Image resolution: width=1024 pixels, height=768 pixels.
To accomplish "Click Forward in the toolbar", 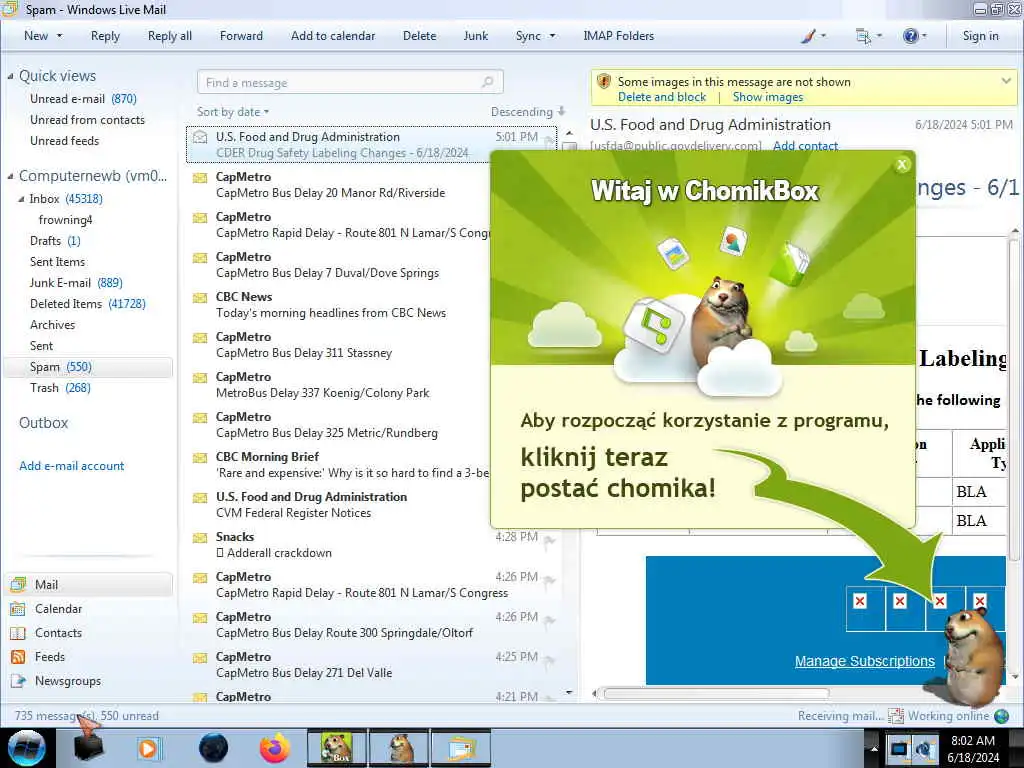I will [241, 36].
